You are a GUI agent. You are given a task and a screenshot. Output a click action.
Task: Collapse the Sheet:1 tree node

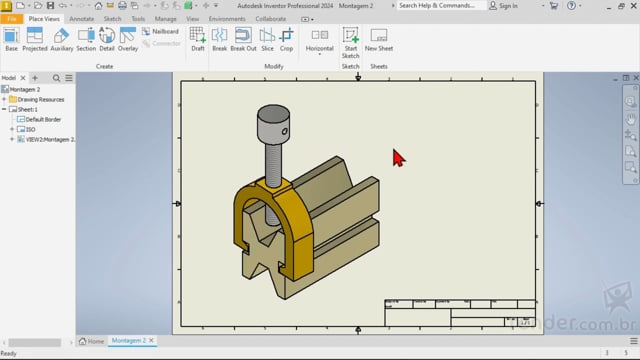pos(4,109)
